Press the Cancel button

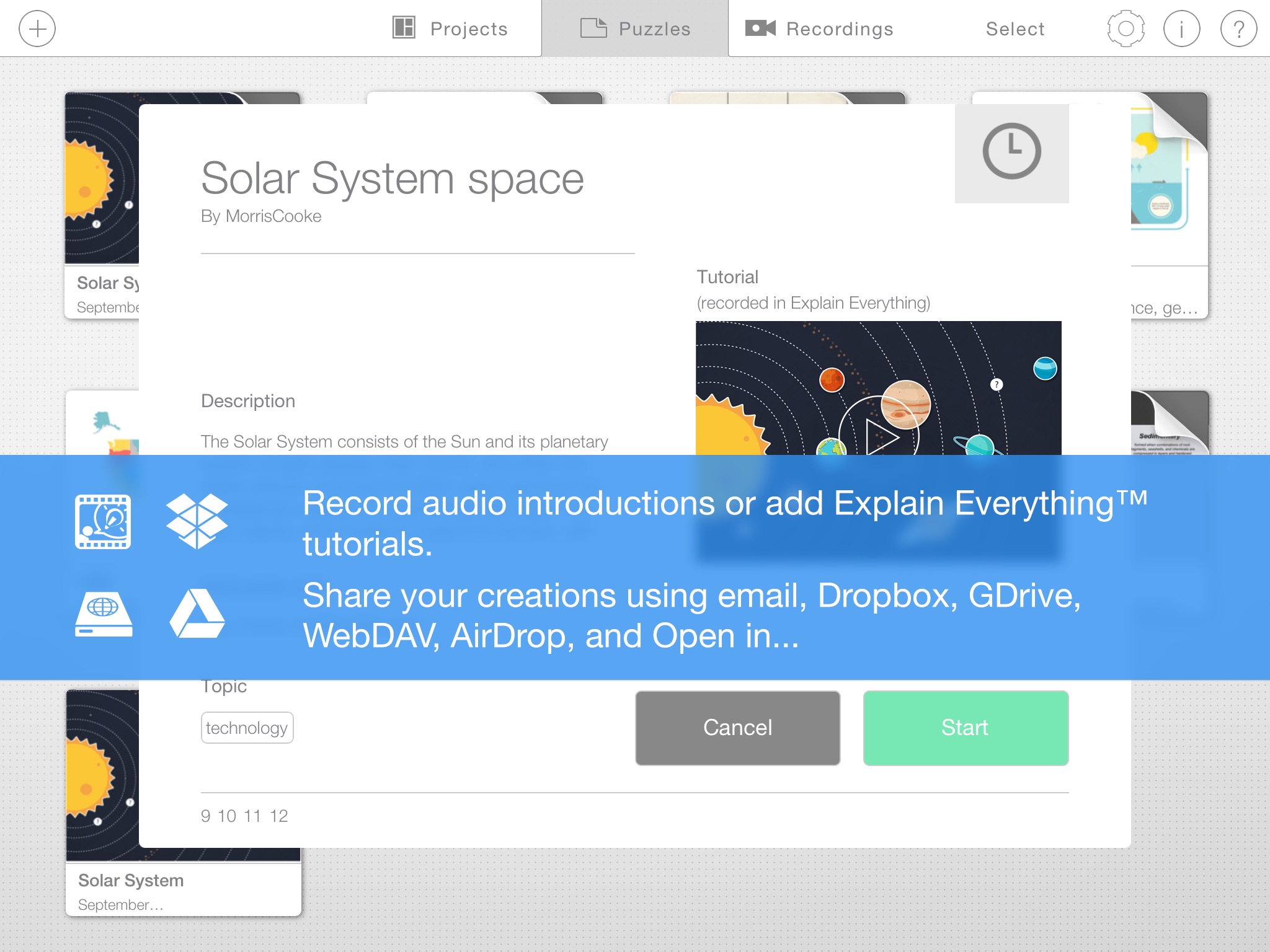coord(738,727)
